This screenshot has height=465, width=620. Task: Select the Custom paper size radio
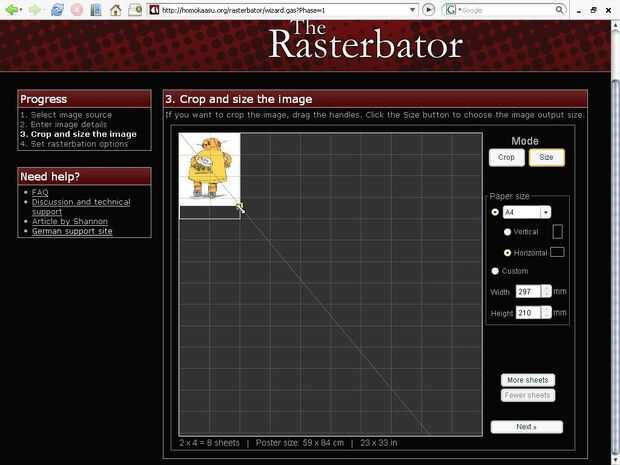[x=495, y=271]
